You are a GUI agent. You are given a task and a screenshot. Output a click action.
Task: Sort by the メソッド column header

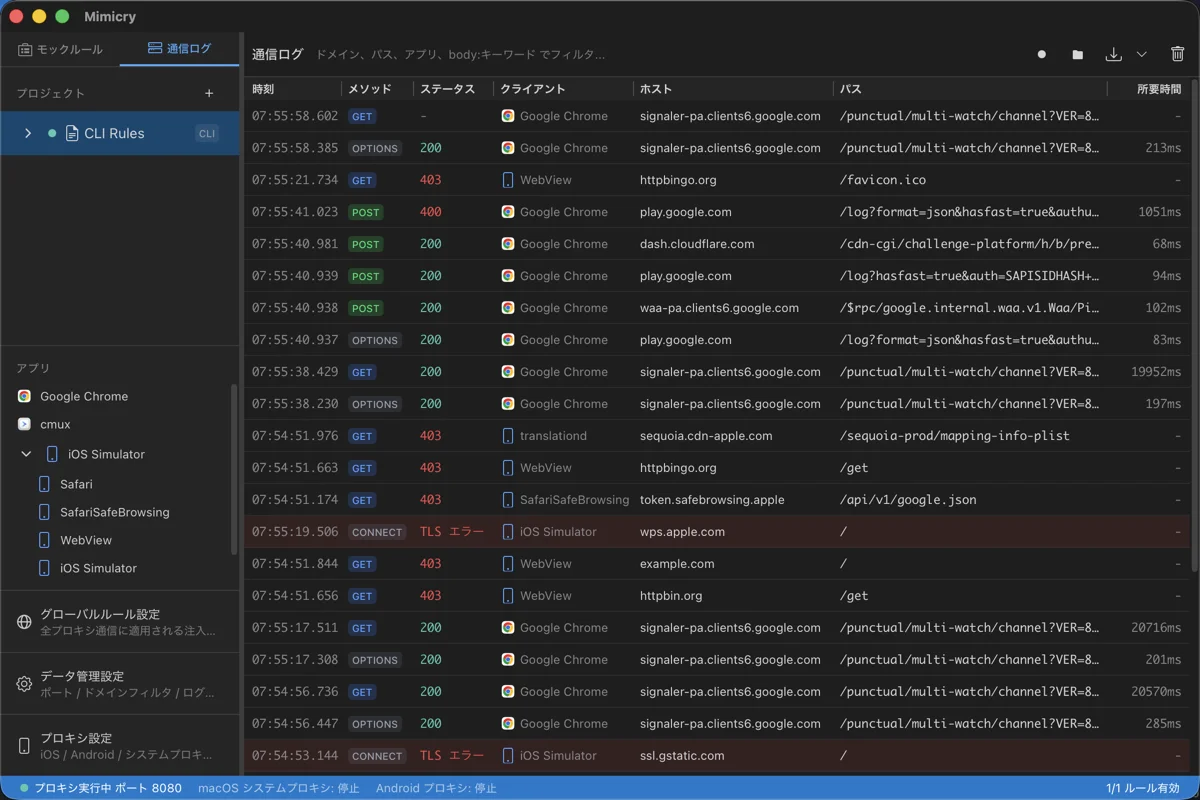370,89
